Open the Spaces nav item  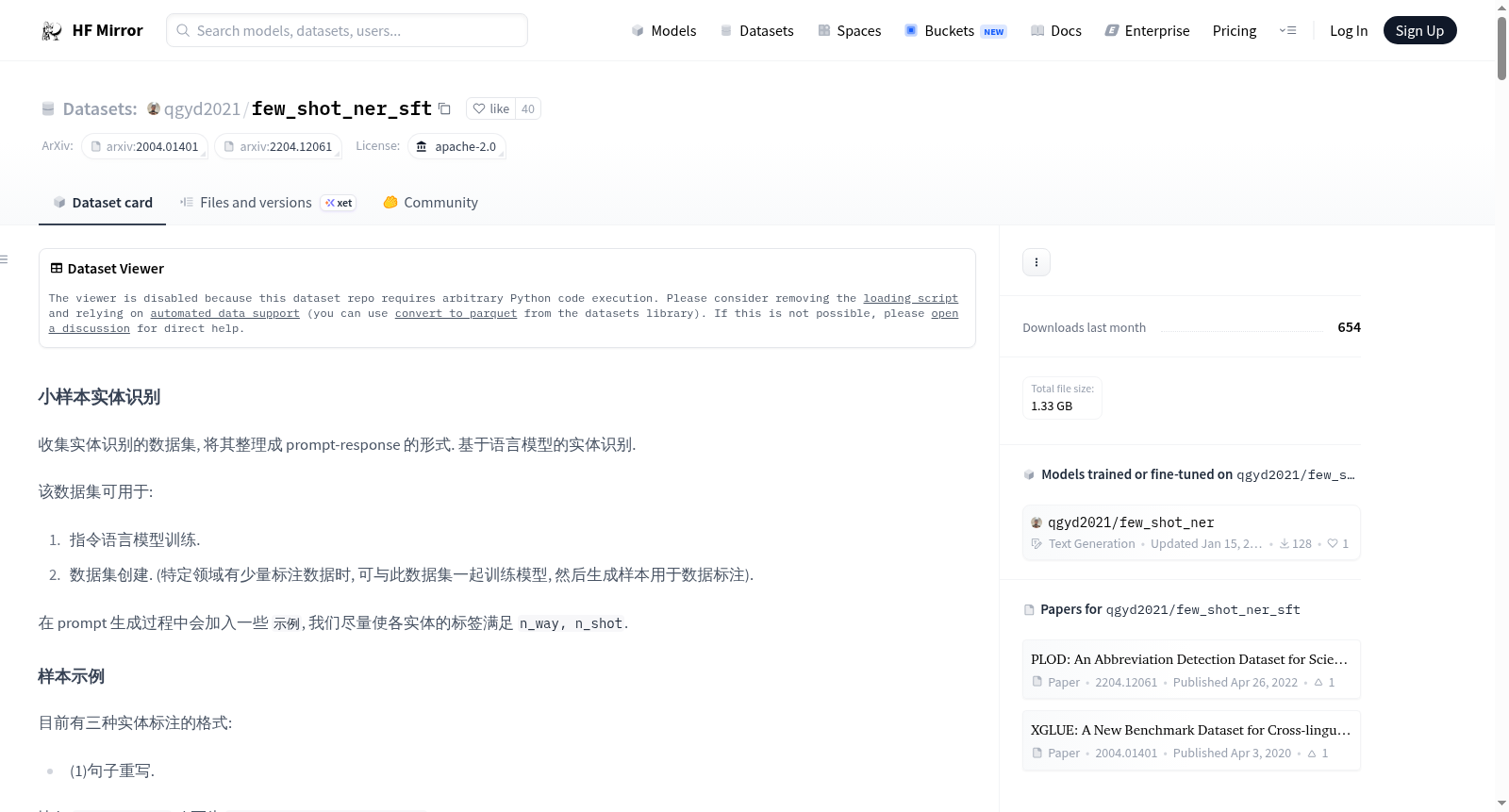point(850,30)
